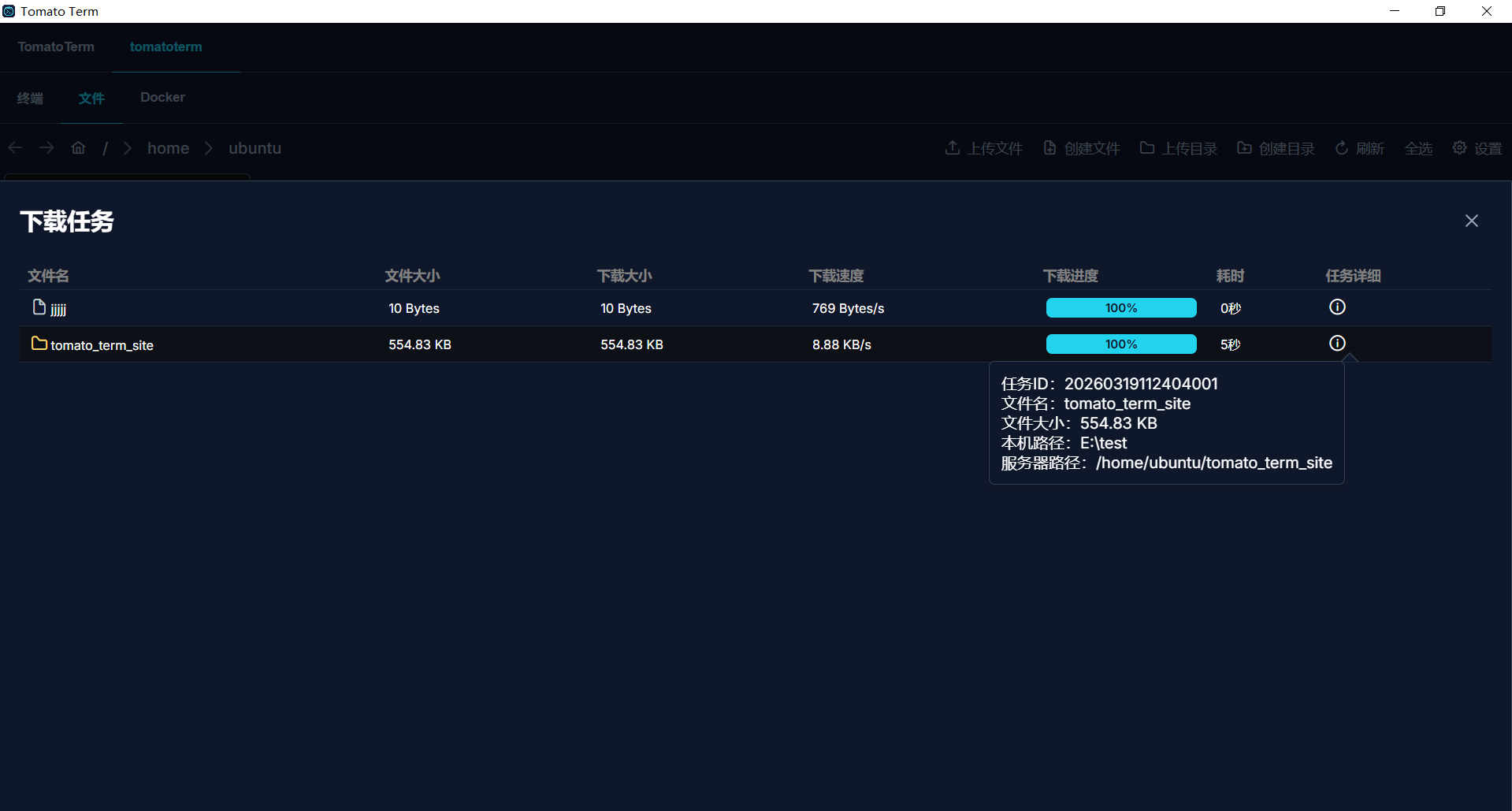Switch to the terminal tab
Screen dimensions: 1512x811
tap(30, 98)
